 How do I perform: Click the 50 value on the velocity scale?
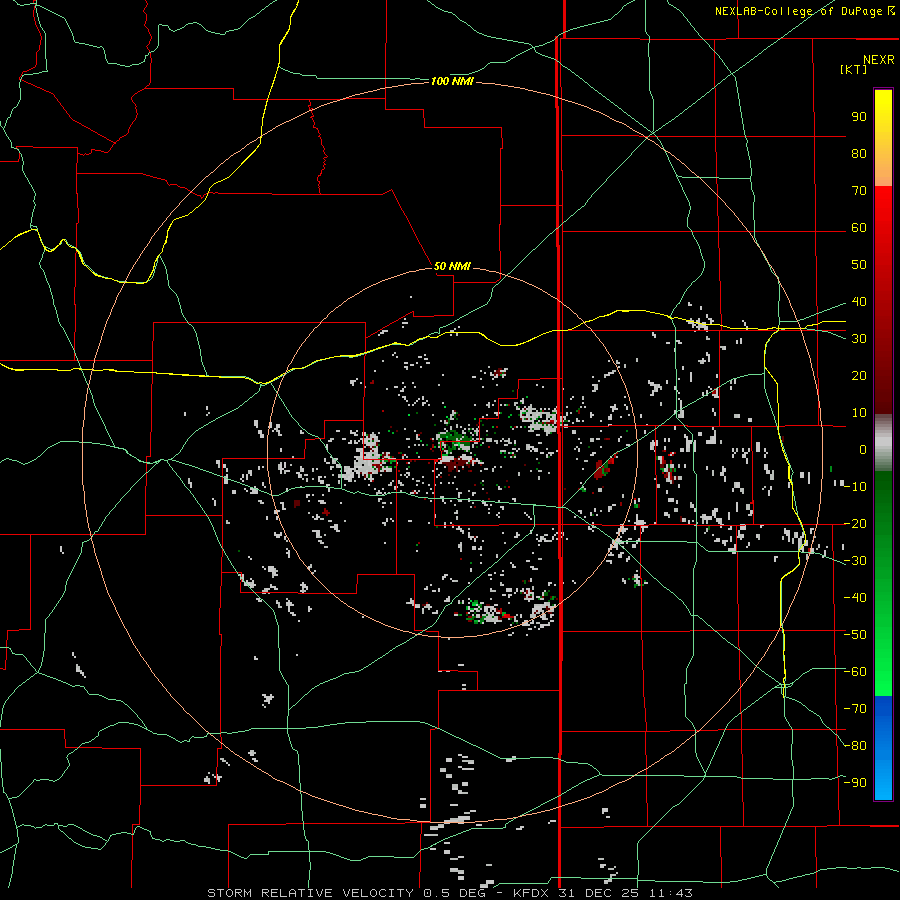click(x=859, y=265)
